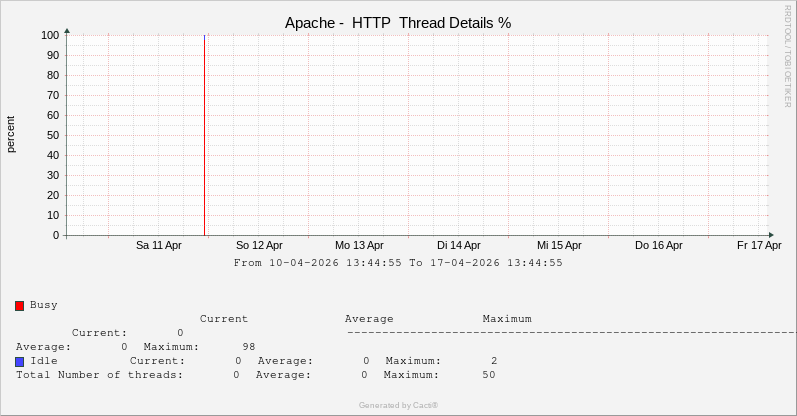
Task: Click the arrow at the x-axis end
Action: click(771, 236)
